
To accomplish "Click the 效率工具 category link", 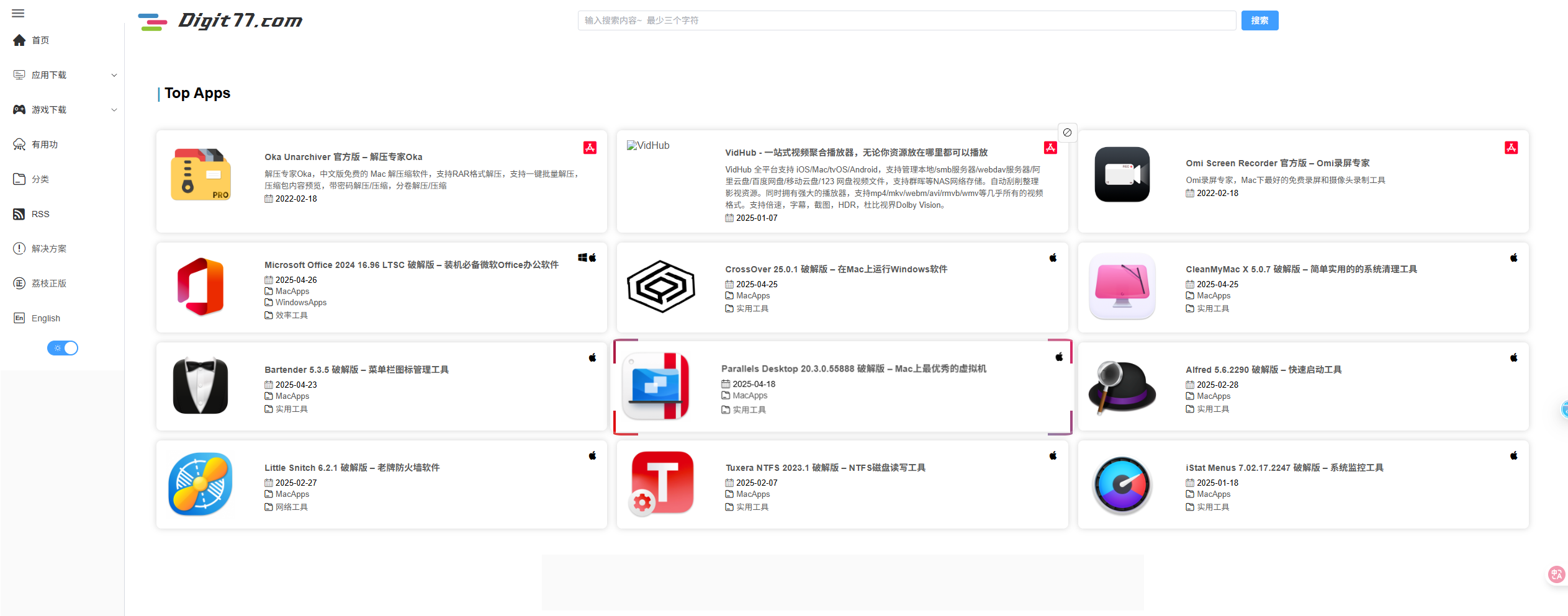I will (x=292, y=315).
